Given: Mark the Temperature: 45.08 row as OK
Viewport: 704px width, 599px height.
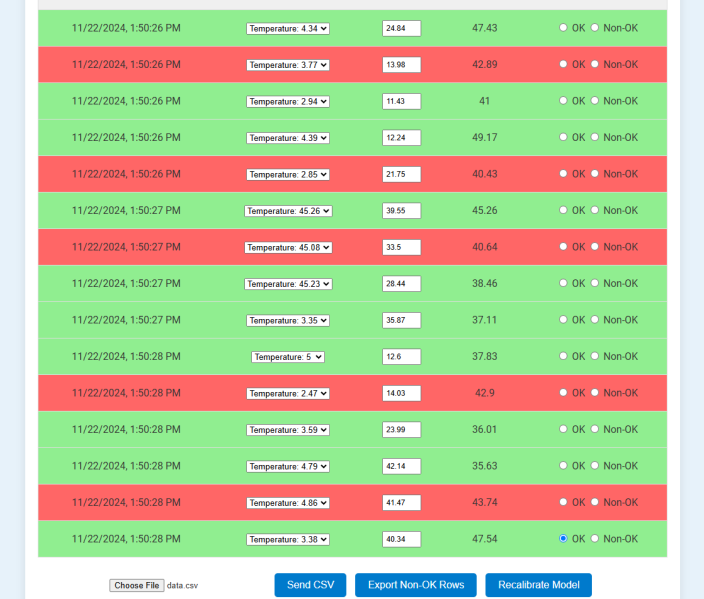Looking at the screenshot, I should click(x=564, y=247).
